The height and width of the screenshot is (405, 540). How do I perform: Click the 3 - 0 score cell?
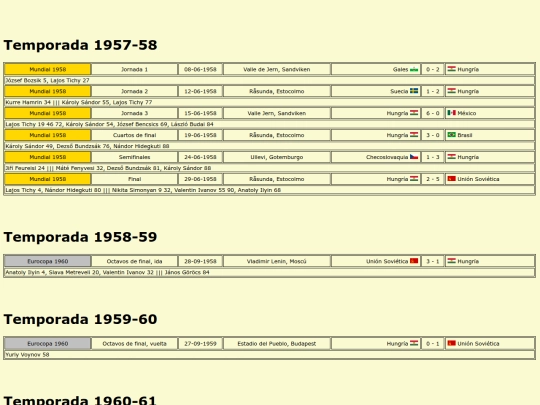[433, 135]
